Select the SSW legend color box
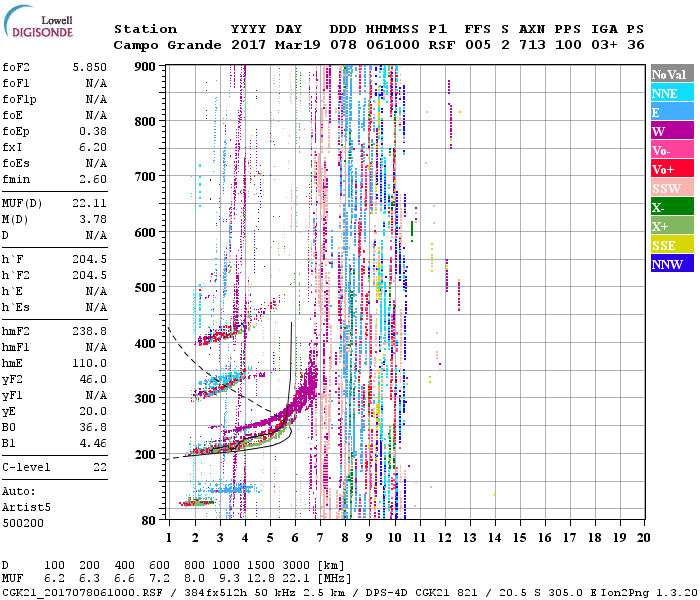The width and height of the screenshot is (700, 600). (672, 188)
